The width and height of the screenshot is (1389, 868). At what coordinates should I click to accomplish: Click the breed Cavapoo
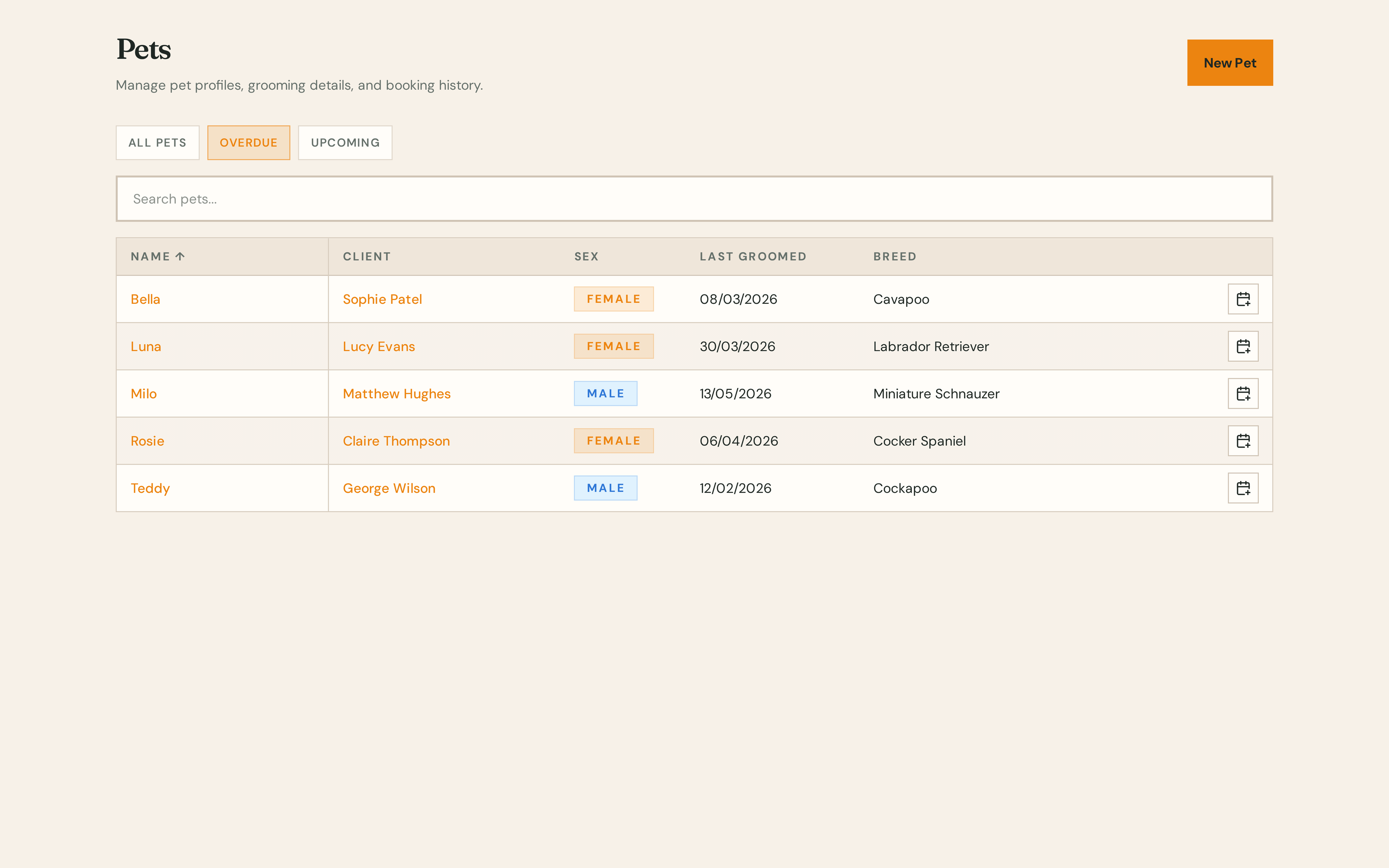tap(901, 300)
